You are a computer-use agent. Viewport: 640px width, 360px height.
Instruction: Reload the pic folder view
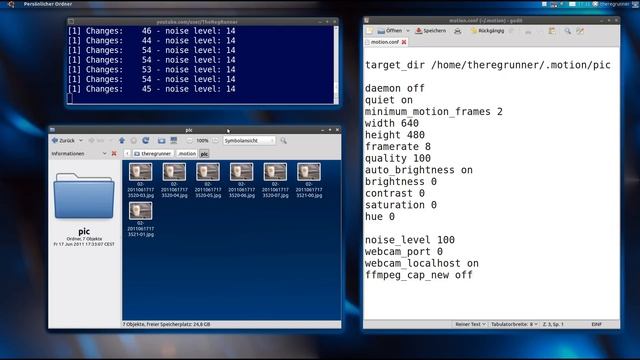point(146,140)
